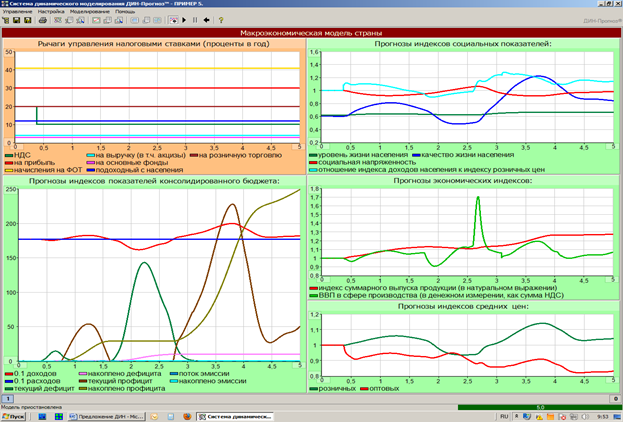
Task: Open the Моделирование menu
Action: pos(89,11)
